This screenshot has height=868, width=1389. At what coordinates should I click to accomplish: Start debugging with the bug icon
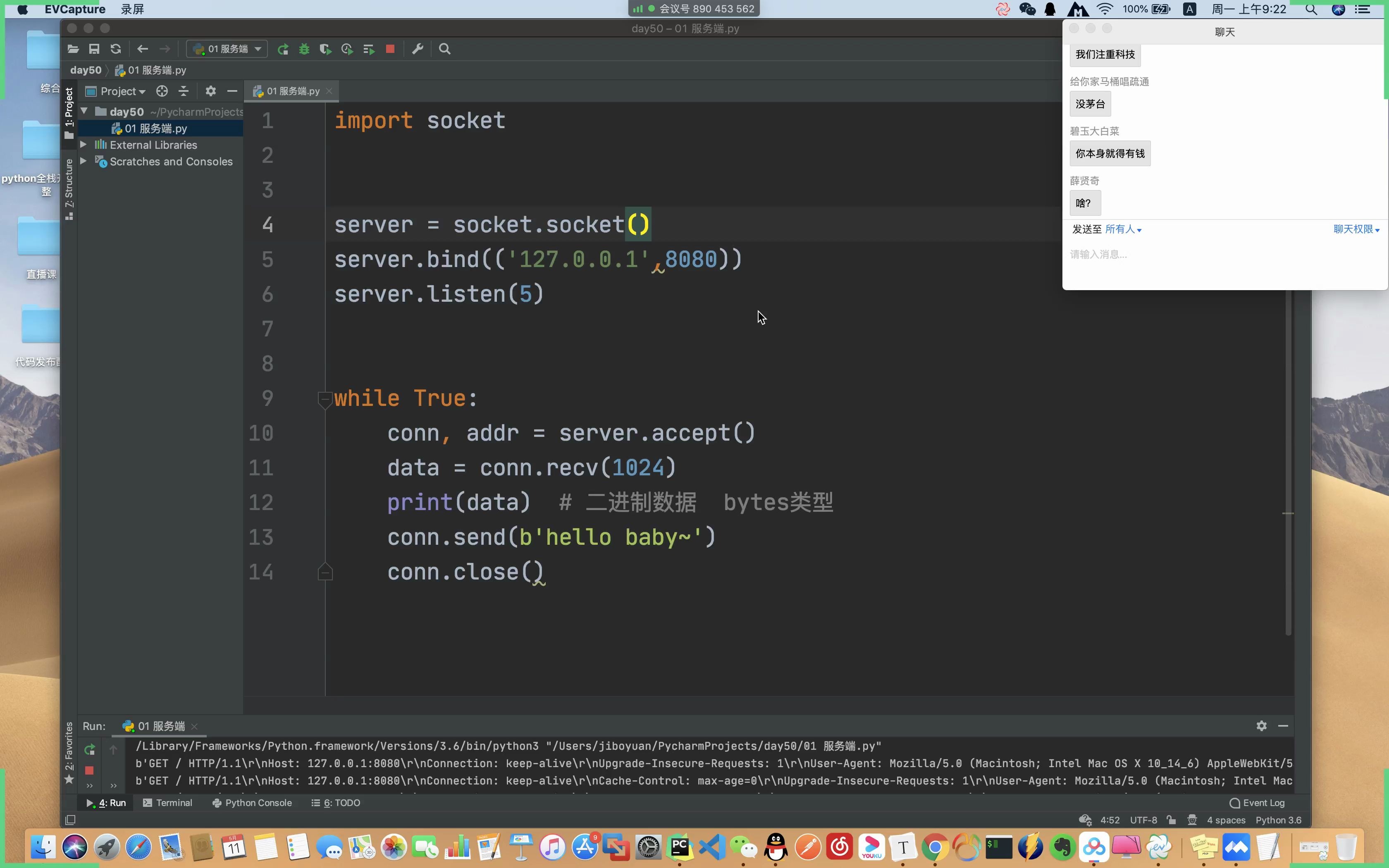[304, 49]
